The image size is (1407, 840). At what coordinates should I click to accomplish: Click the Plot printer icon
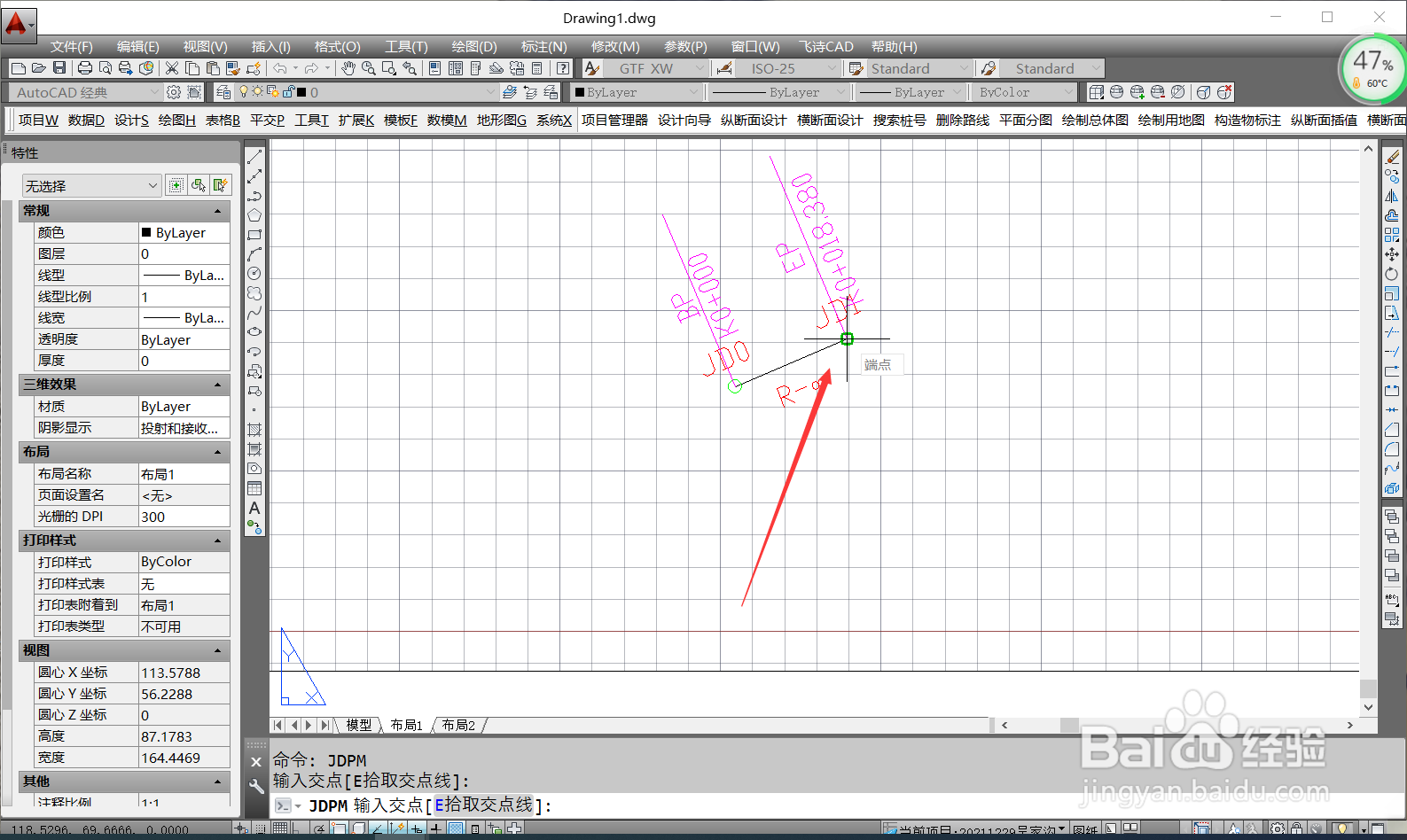click(85, 68)
